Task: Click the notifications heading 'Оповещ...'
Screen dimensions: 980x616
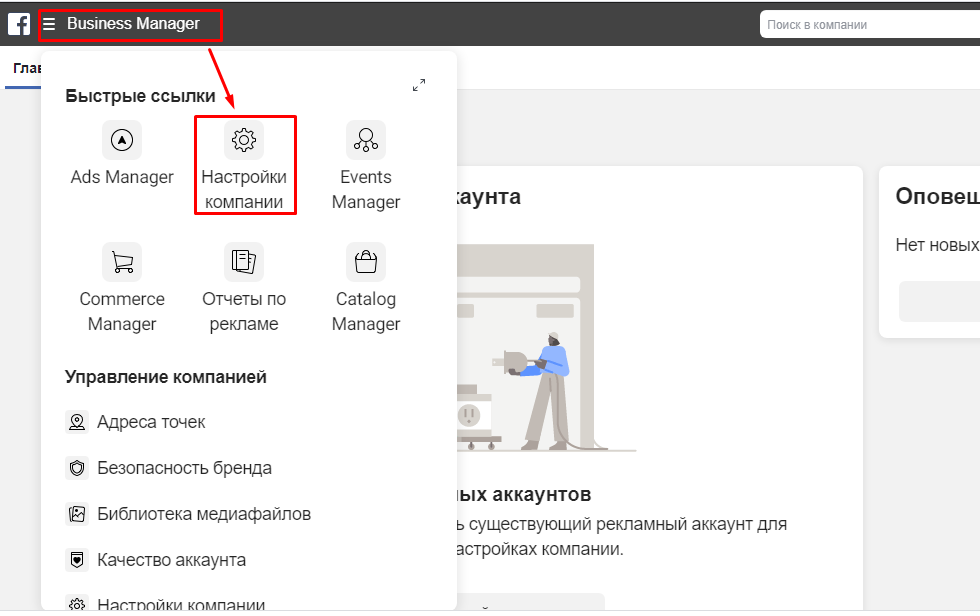Action: click(938, 196)
